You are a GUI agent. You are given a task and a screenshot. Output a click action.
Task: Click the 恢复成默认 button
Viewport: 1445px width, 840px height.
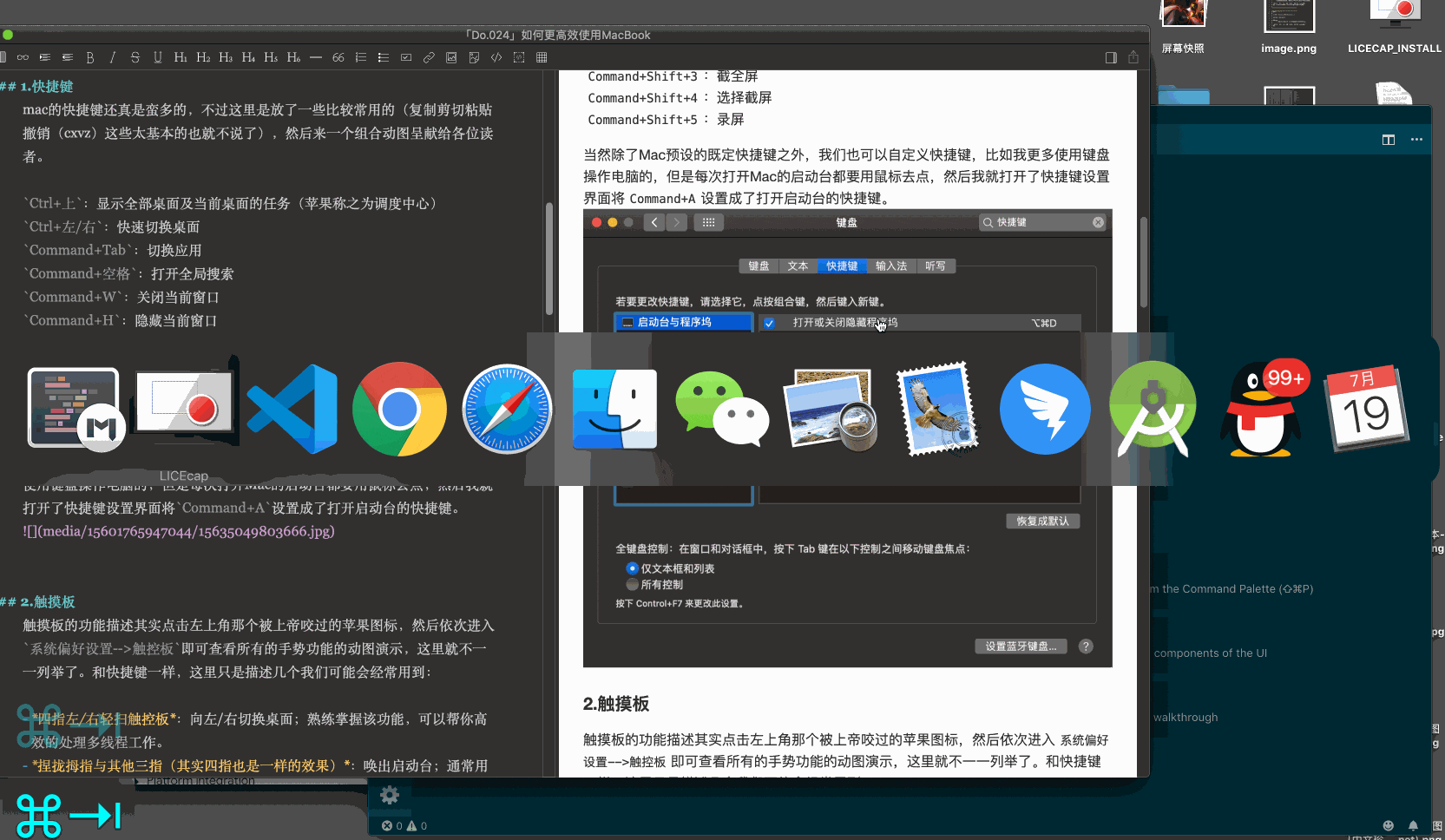(x=1043, y=522)
